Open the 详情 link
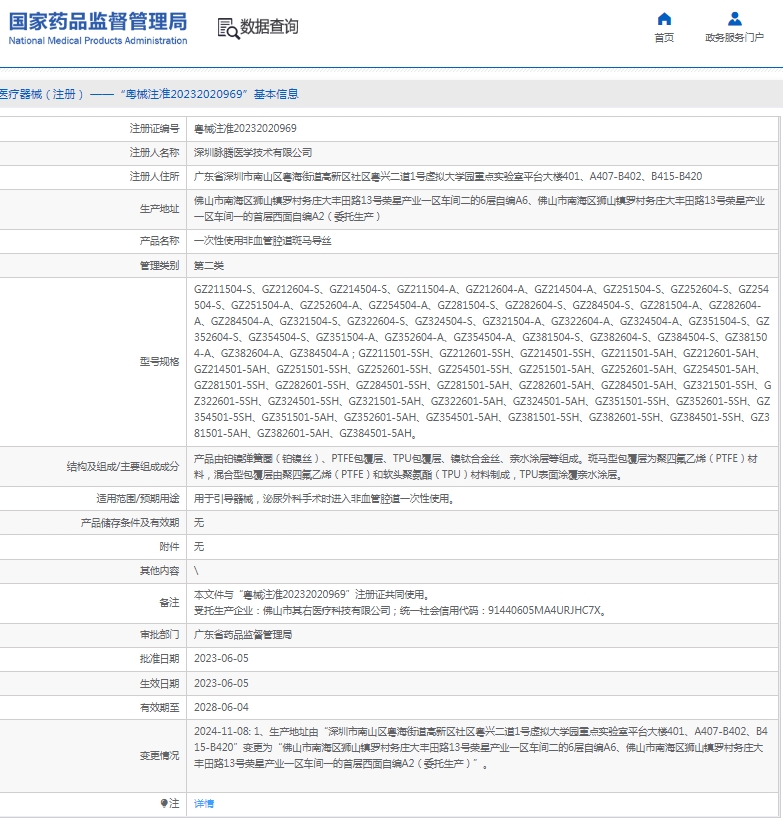783x822 pixels. 204,803
